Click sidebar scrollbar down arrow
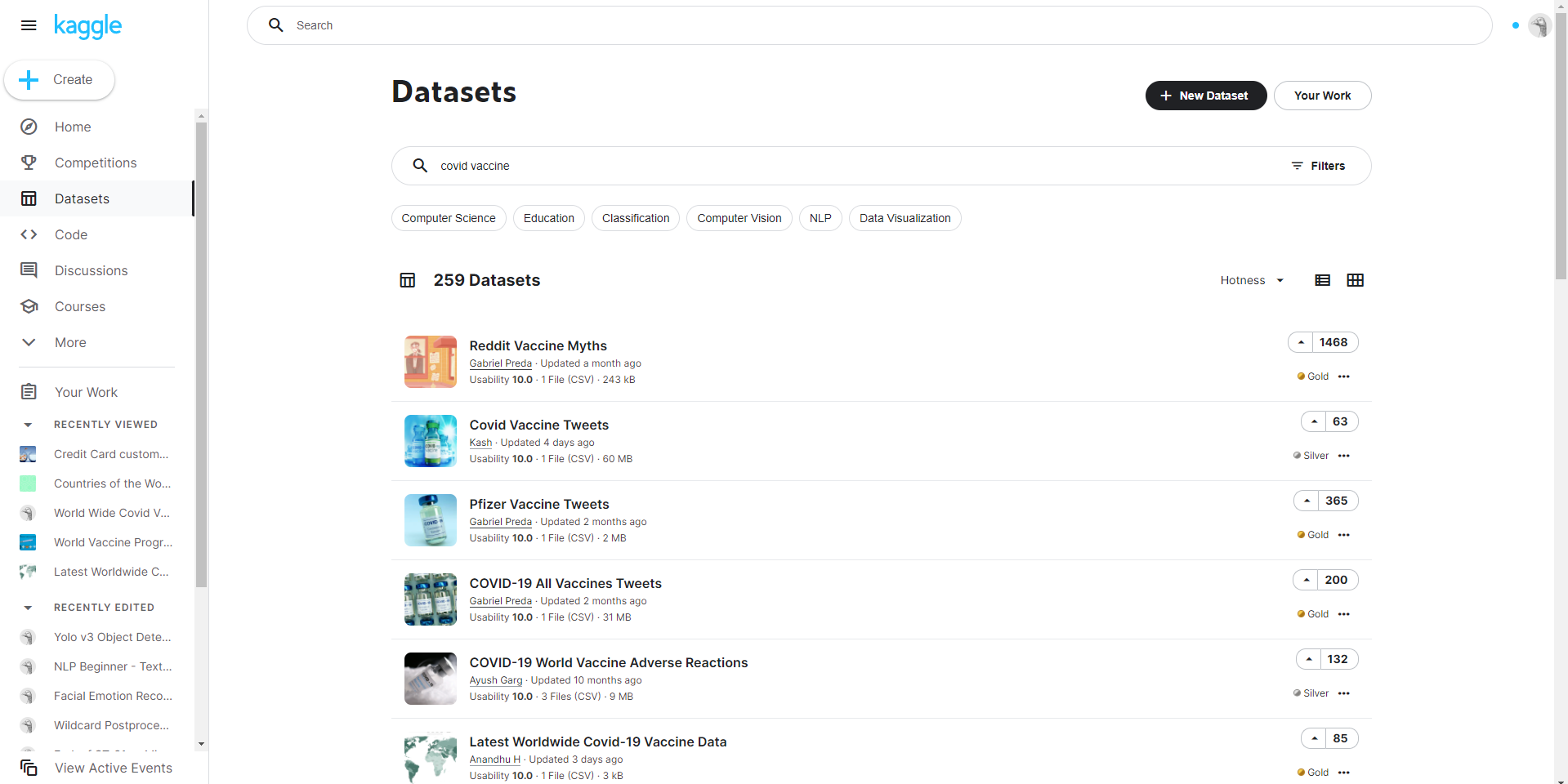This screenshot has height=784, width=1568. tap(201, 744)
